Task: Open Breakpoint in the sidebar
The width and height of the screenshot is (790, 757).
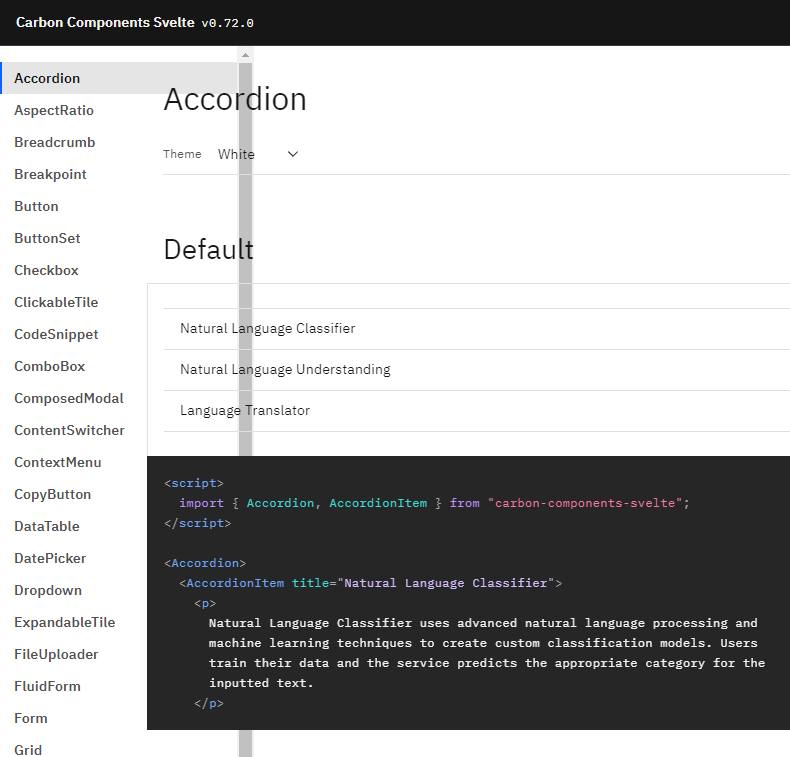Action: (50, 174)
